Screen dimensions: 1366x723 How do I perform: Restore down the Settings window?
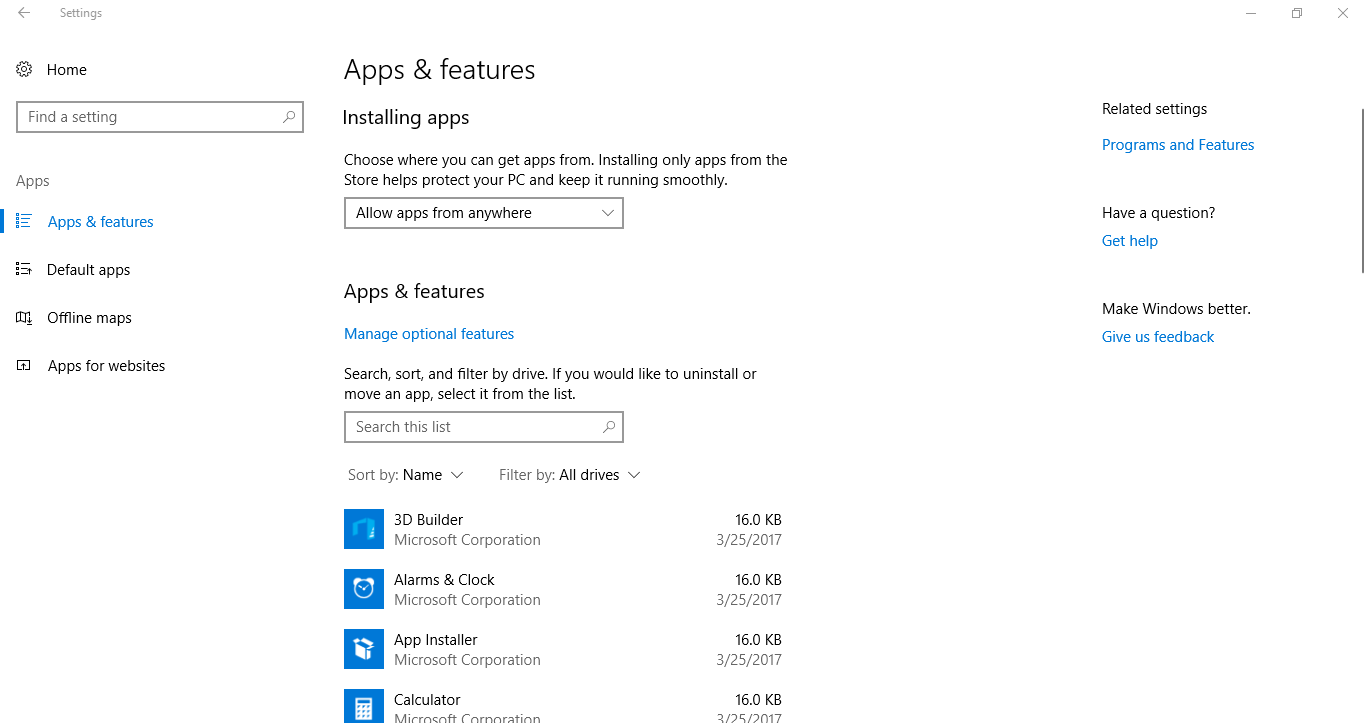click(1297, 13)
